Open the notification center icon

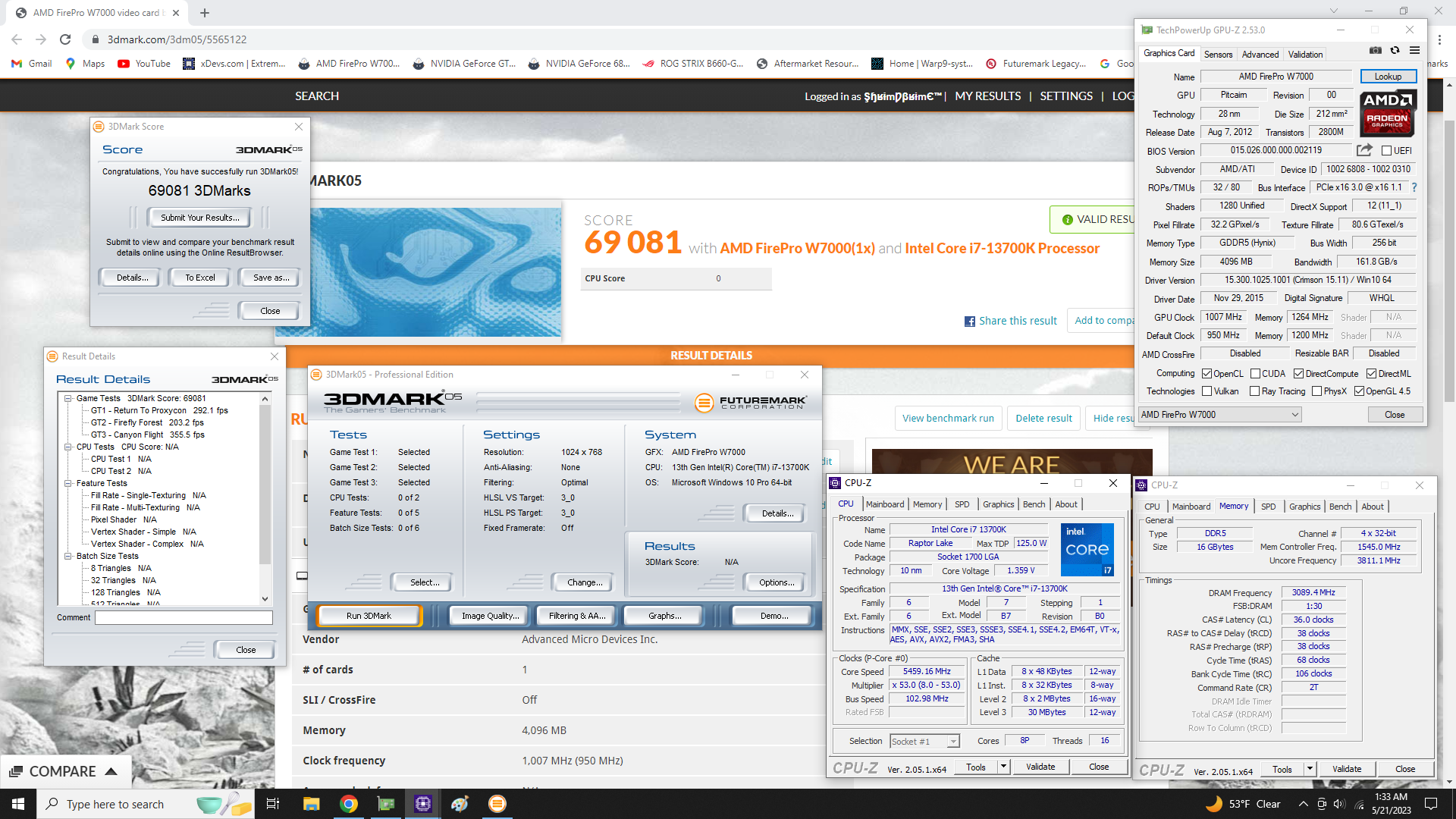1431,804
